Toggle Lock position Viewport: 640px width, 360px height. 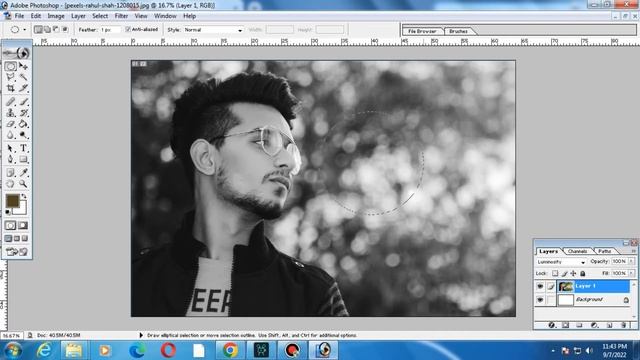coord(573,273)
